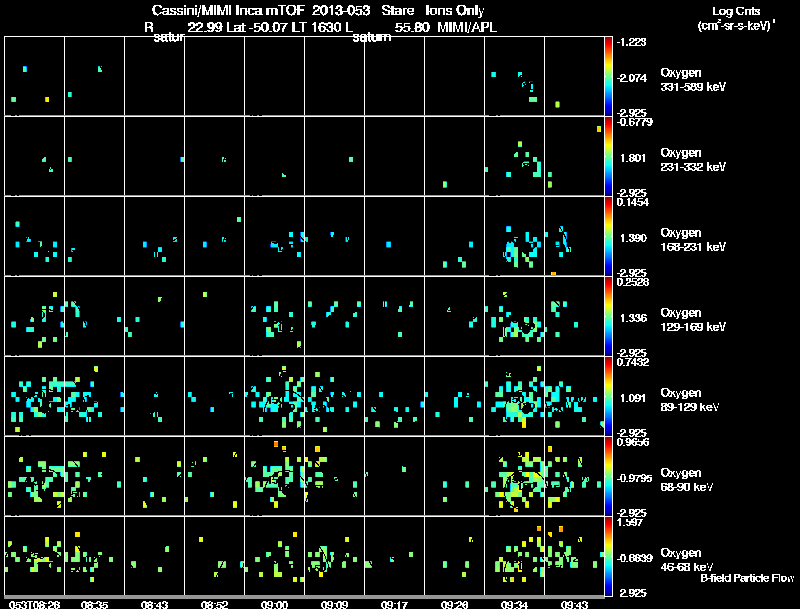Click the '-0.6639' colorbar value
Screen dimensions: 800x609
click(x=634, y=559)
